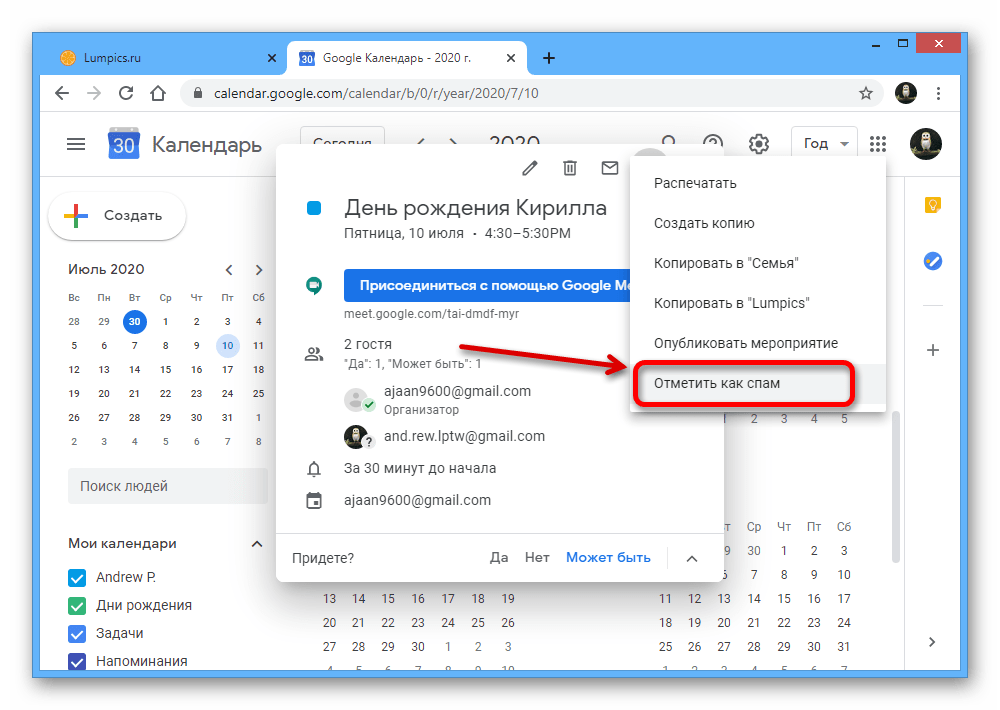Go to next month in mini calendar
This screenshot has height=710, width=1000.
[x=258, y=270]
